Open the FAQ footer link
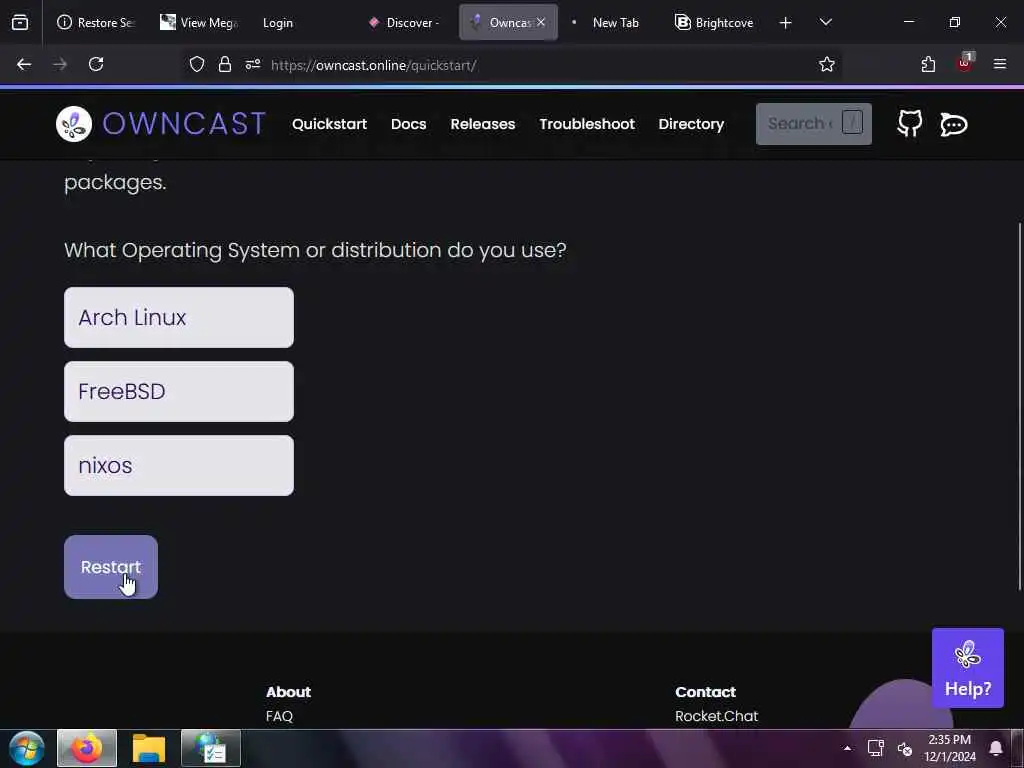Image resolution: width=1024 pixels, height=768 pixels. (280, 716)
